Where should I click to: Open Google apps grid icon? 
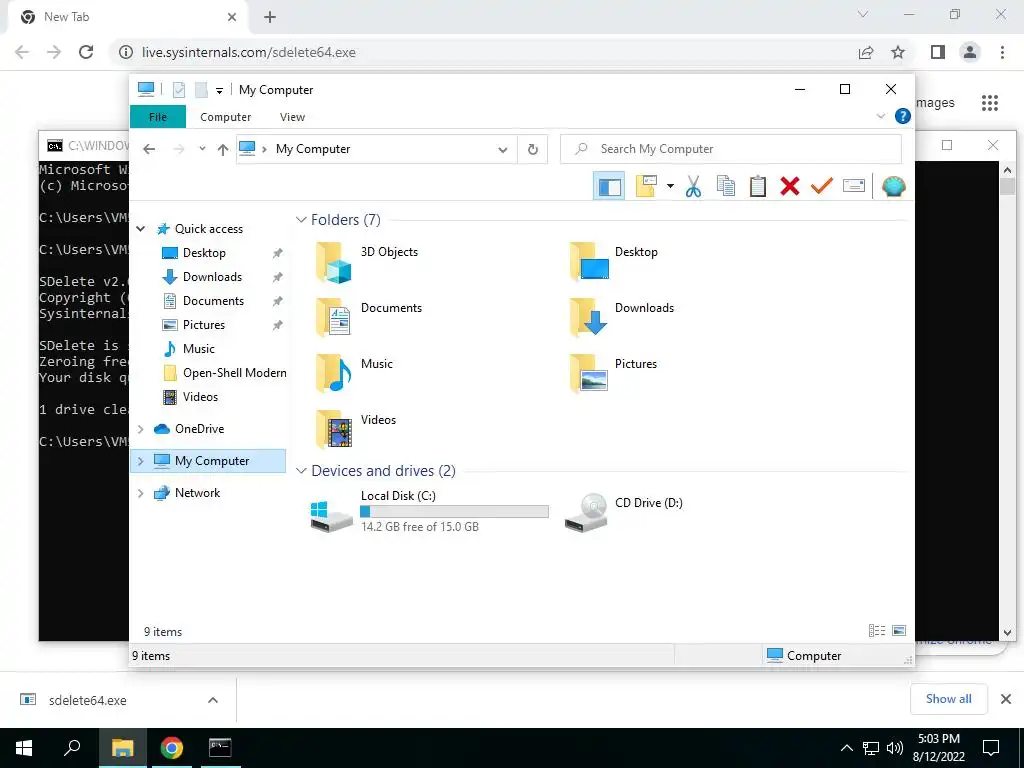(x=990, y=103)
